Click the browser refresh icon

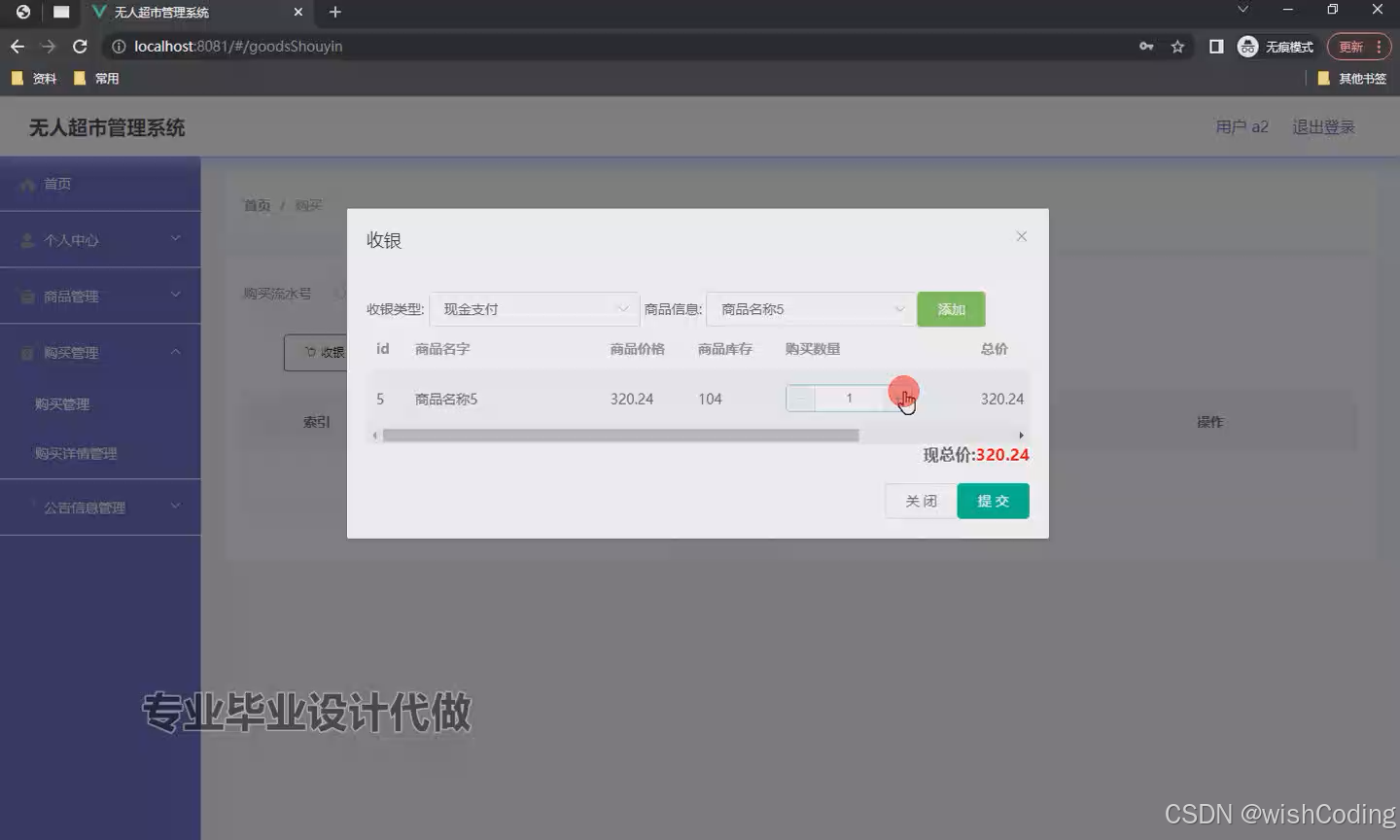pos(81,46)
